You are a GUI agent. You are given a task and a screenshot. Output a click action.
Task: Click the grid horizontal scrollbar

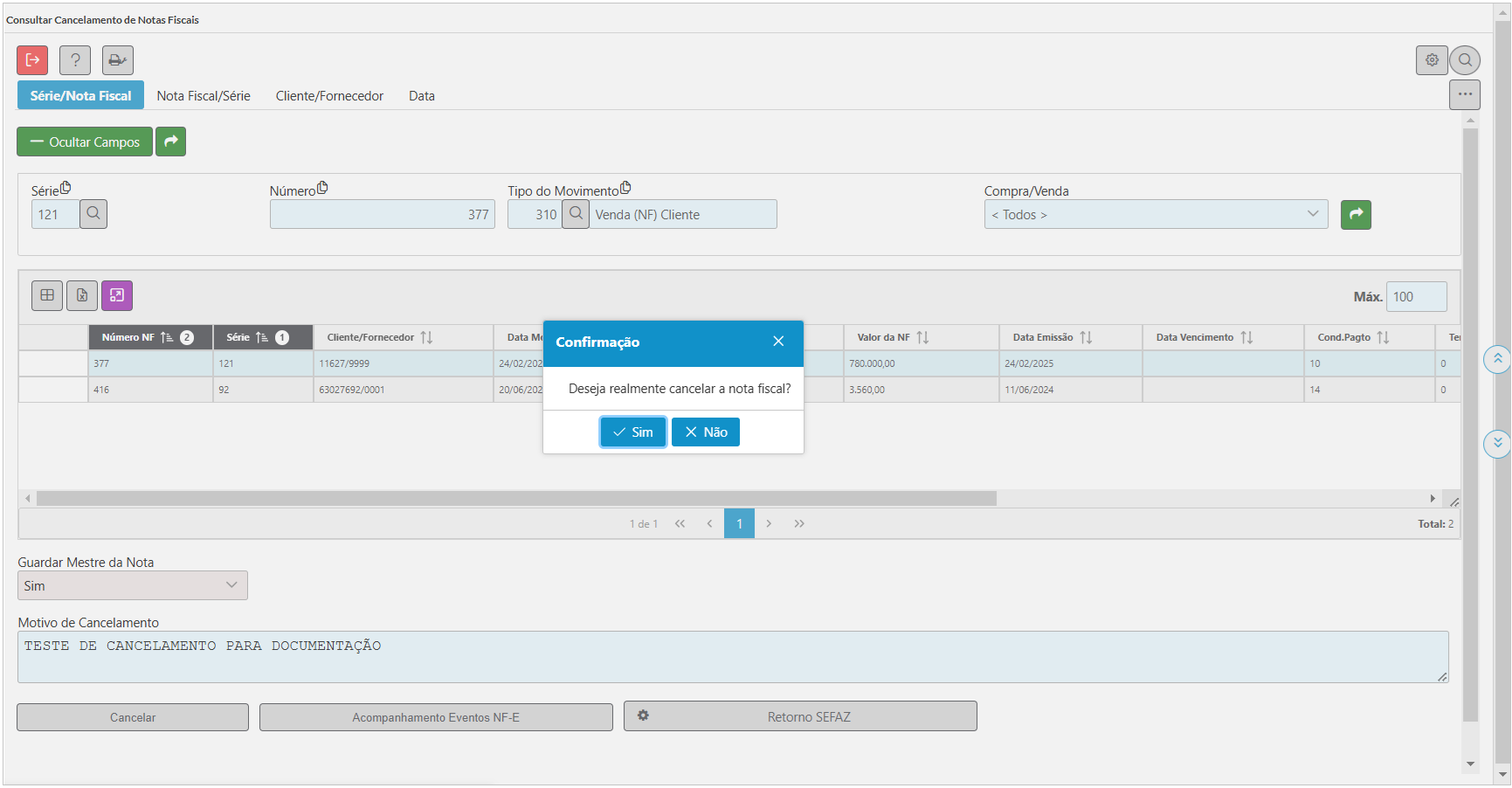point(515,498)
